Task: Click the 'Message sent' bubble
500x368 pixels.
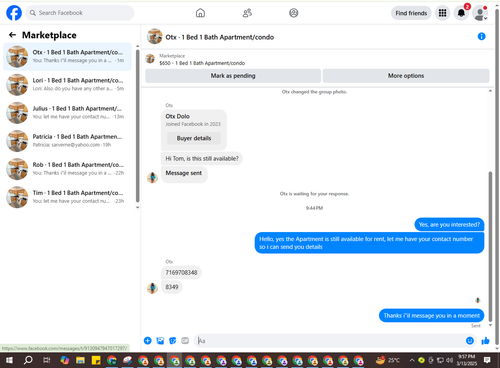Action: (x=184, y=174)
